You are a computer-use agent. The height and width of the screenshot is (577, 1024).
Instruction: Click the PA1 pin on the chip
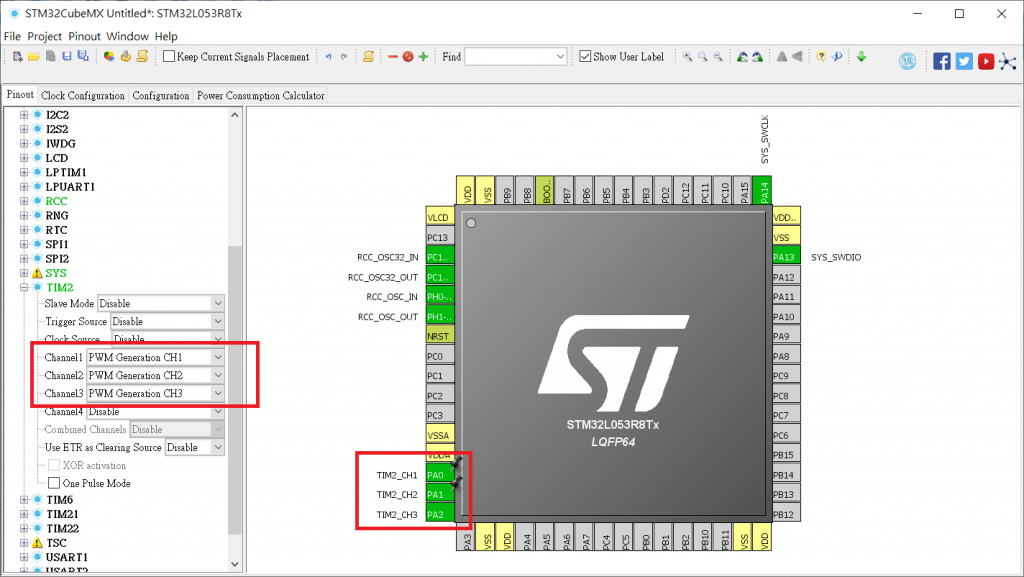440,494
